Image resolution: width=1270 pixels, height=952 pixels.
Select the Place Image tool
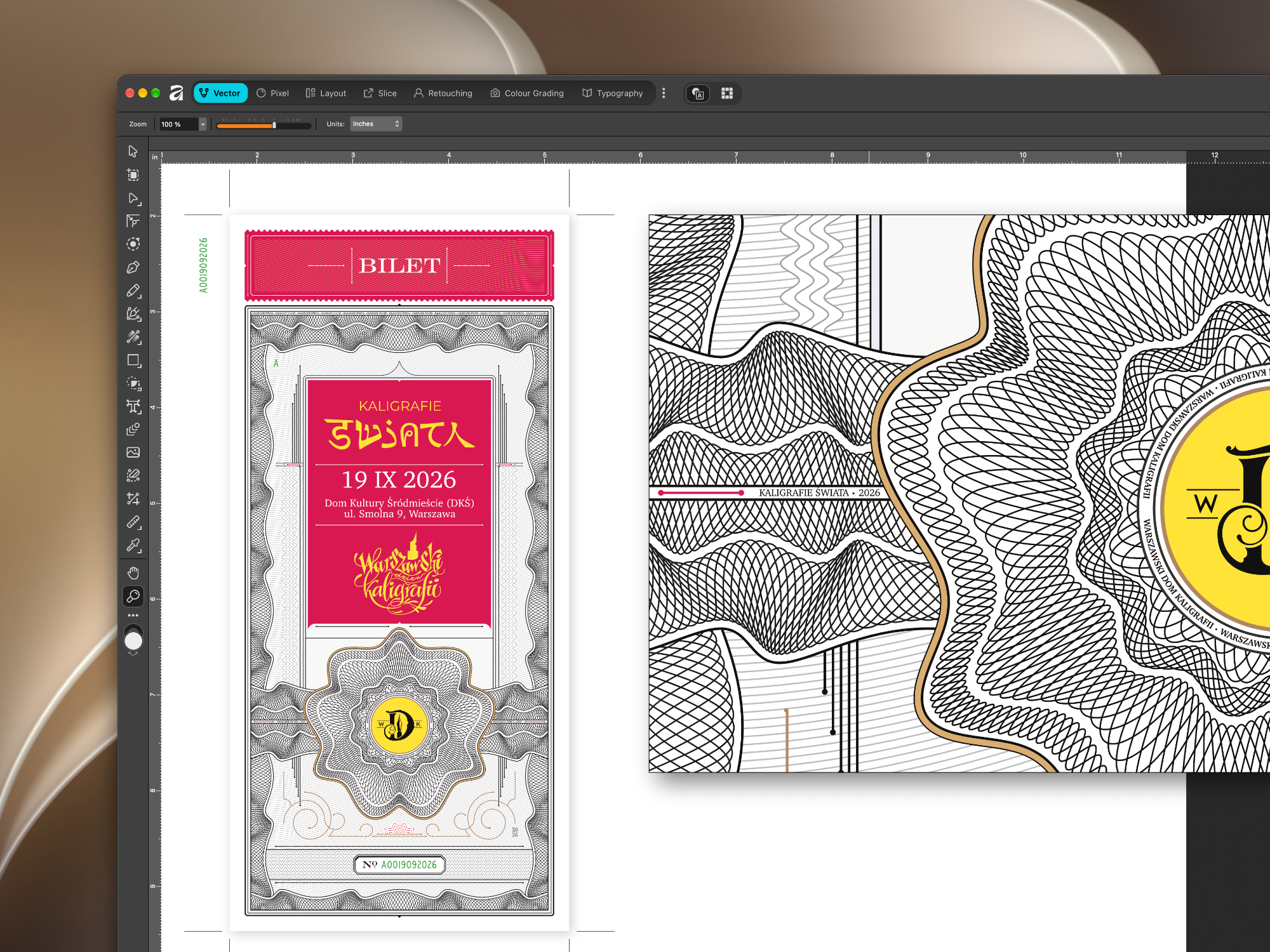point(133,453)
